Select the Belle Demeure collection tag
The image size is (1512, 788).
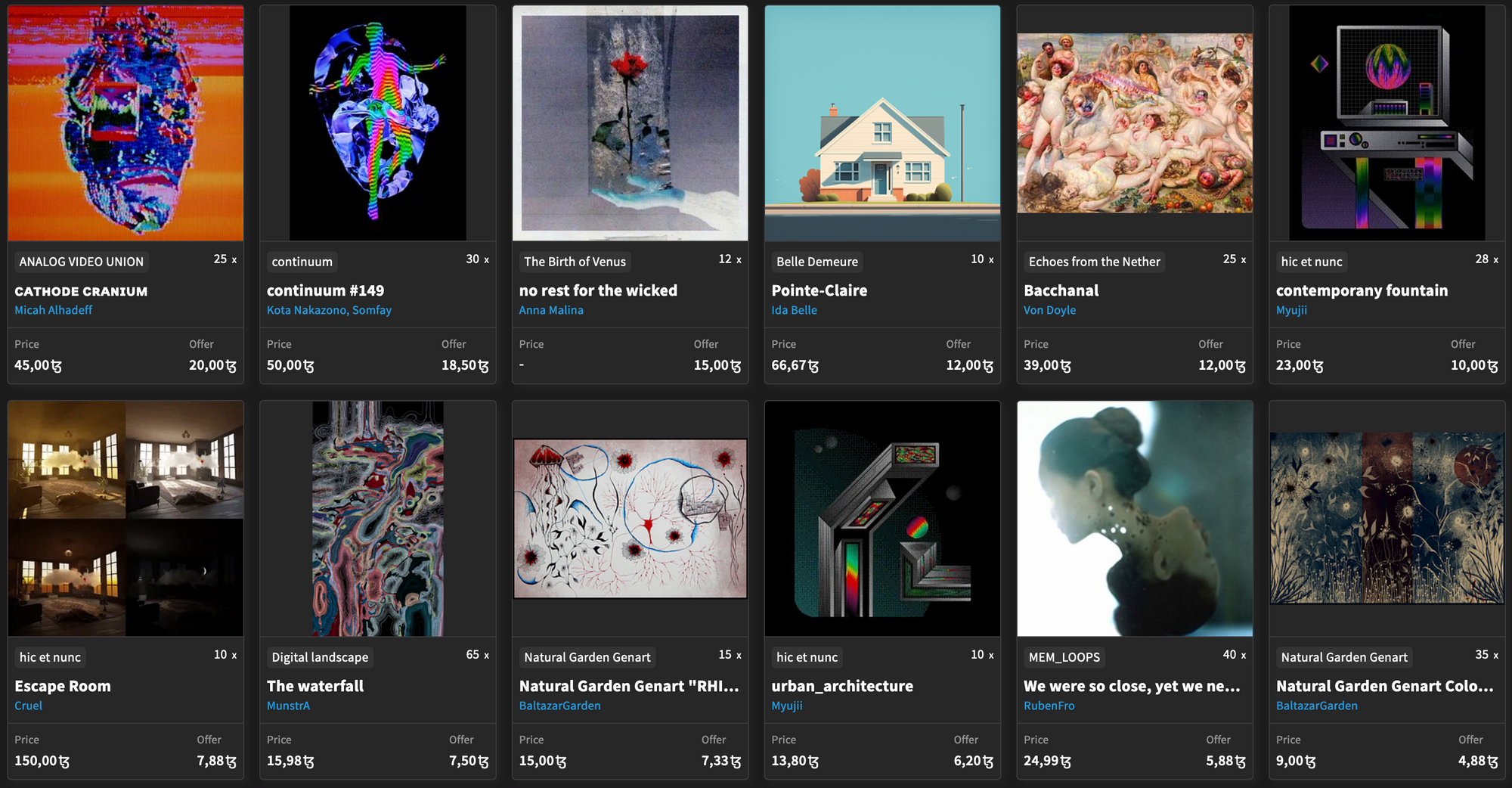click(x=817, y=262)
